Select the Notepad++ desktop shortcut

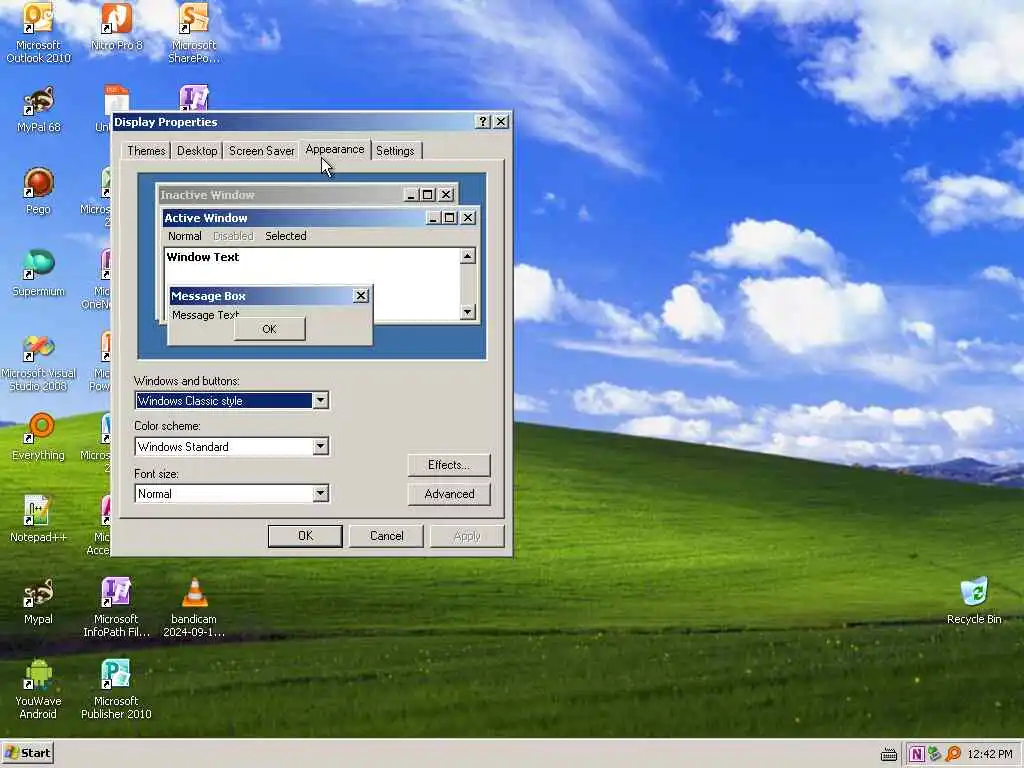pyautogui.click(x=38, y=519)
